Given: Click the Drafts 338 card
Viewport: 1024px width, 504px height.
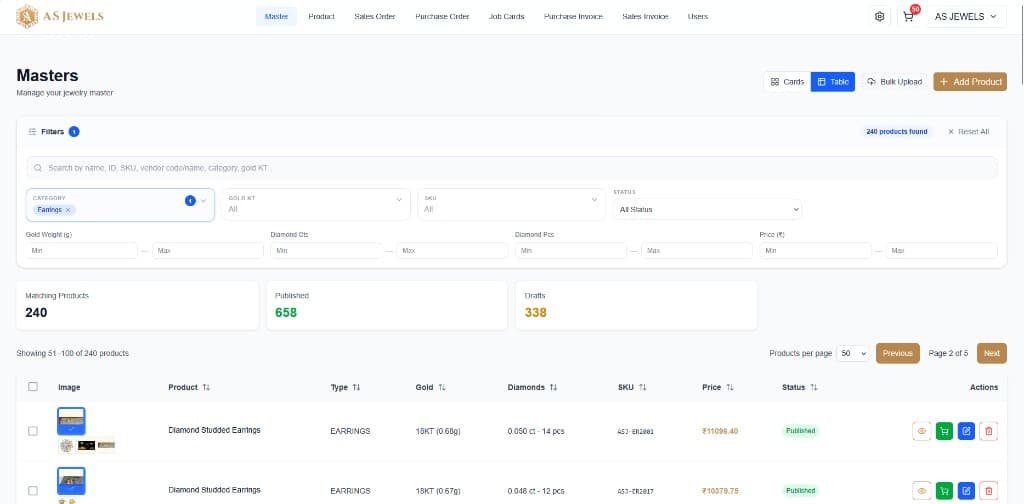Looking at the screenshot, I should [x=636, y=305].
